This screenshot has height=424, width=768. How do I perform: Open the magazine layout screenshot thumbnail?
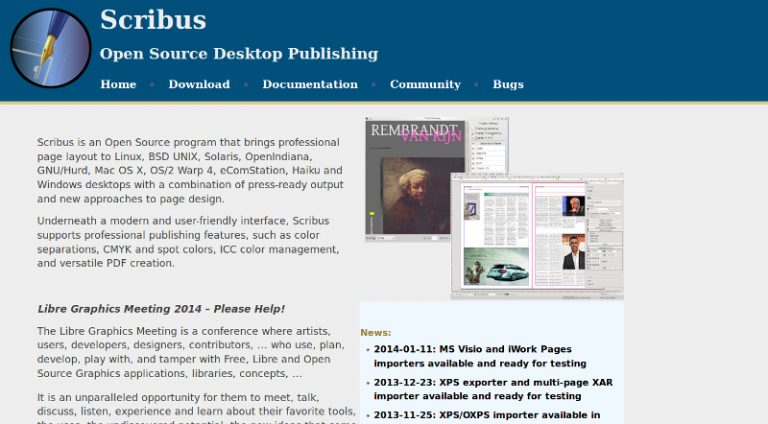click(537, 236)
